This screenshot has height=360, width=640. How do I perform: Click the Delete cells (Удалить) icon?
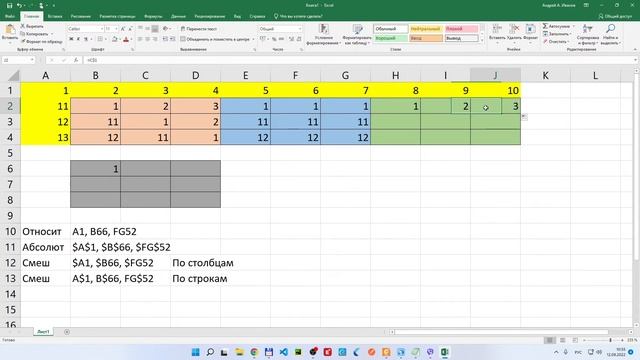pyautogui.click(x=514, y=29)
